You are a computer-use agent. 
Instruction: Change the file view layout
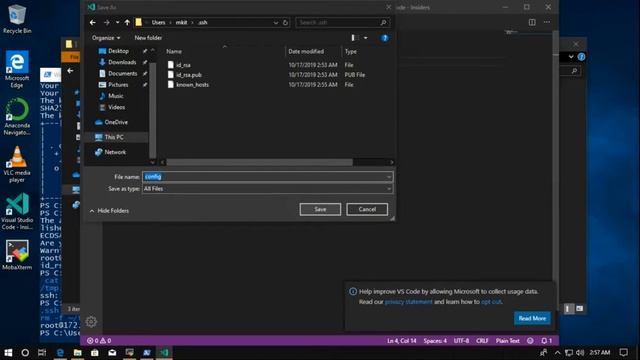point(355,38)
